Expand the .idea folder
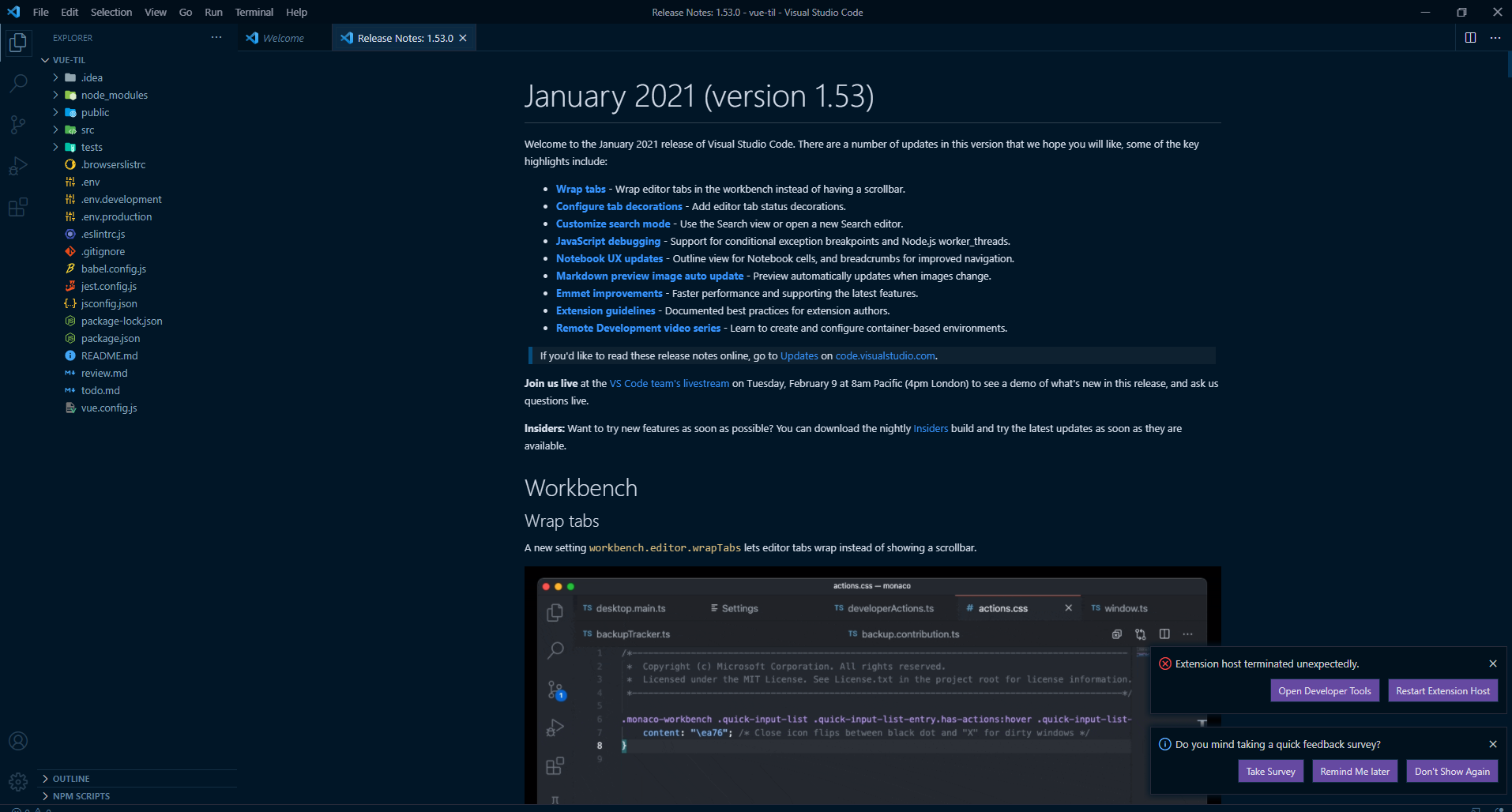Screen dimensions: 1512x812 [92, 77]
